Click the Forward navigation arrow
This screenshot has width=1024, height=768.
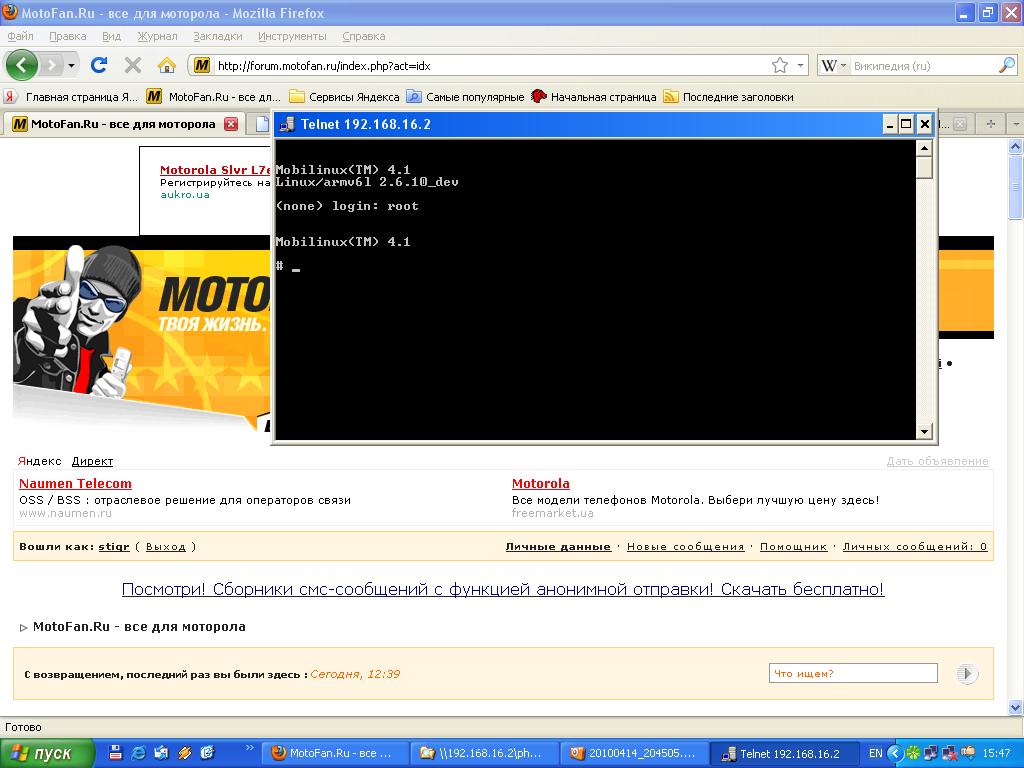click(51, 65)
